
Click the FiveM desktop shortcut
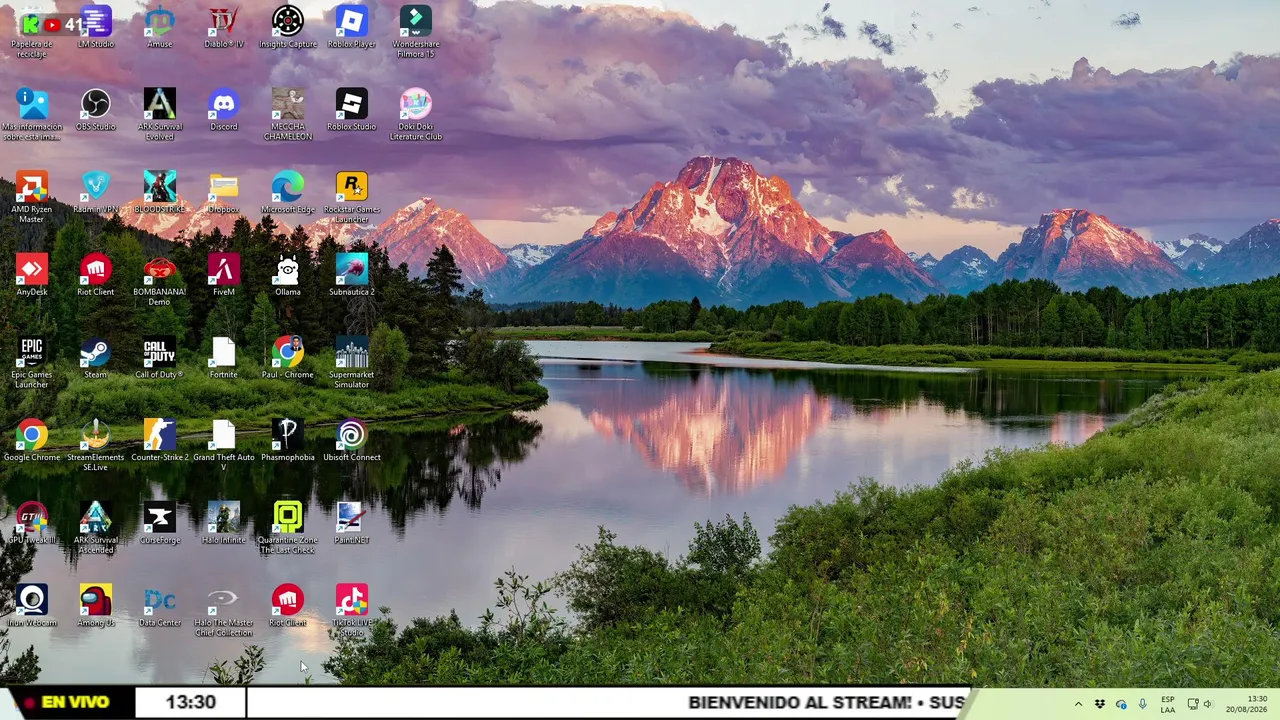[x=224, y=275]
